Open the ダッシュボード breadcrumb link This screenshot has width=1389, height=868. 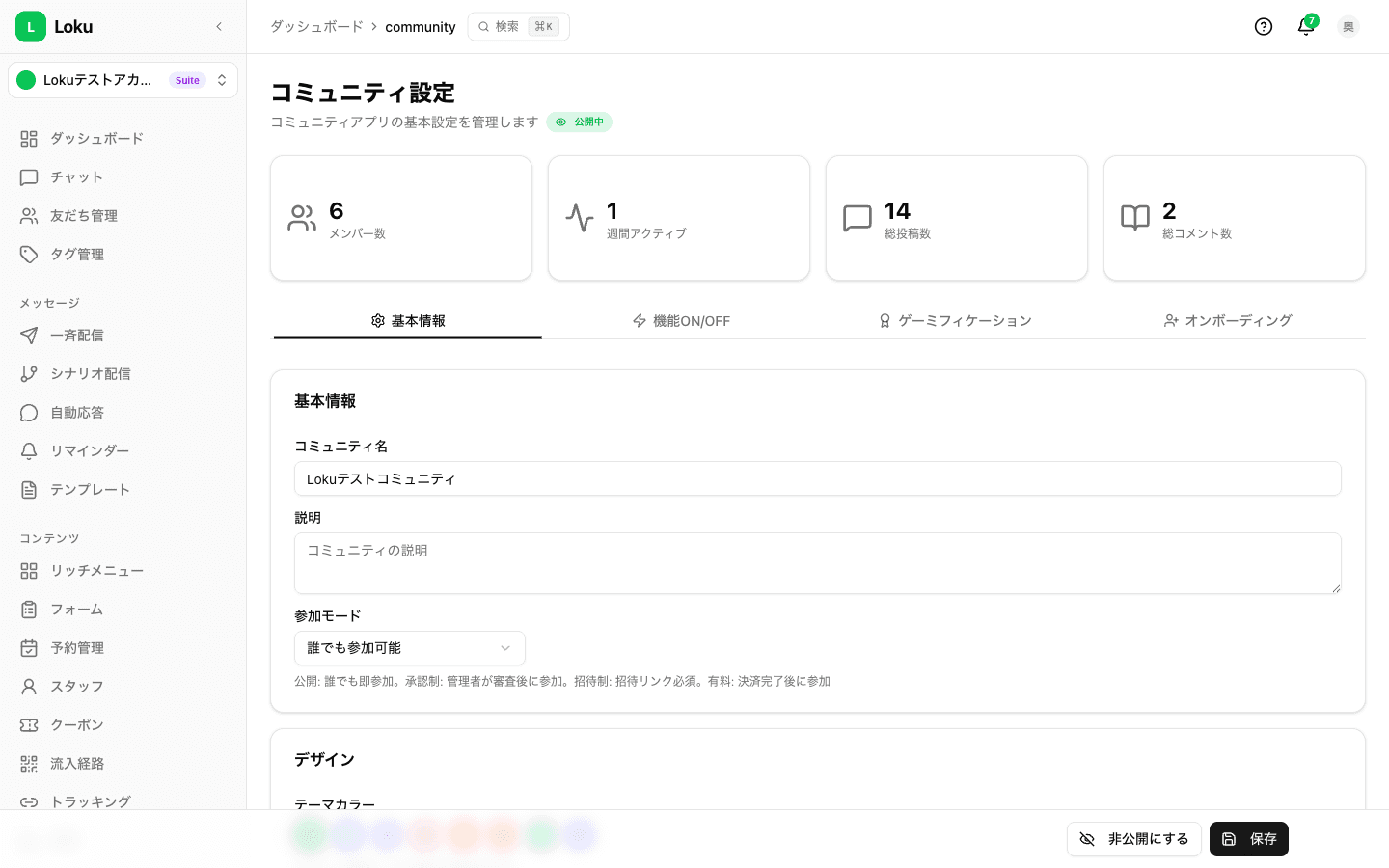316,27
